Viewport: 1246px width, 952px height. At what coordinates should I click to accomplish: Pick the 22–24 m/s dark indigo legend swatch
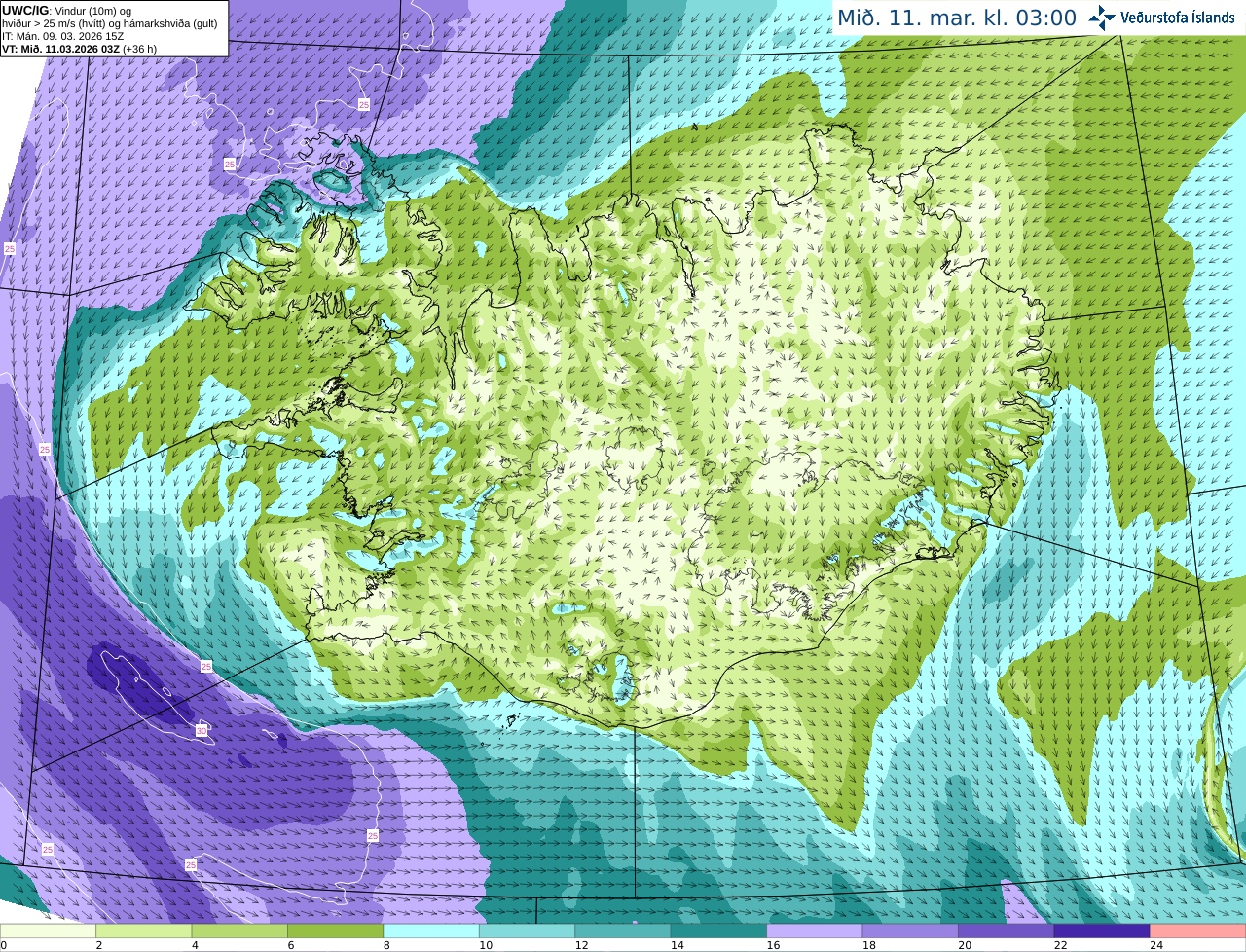click(x=1101, y=931)
